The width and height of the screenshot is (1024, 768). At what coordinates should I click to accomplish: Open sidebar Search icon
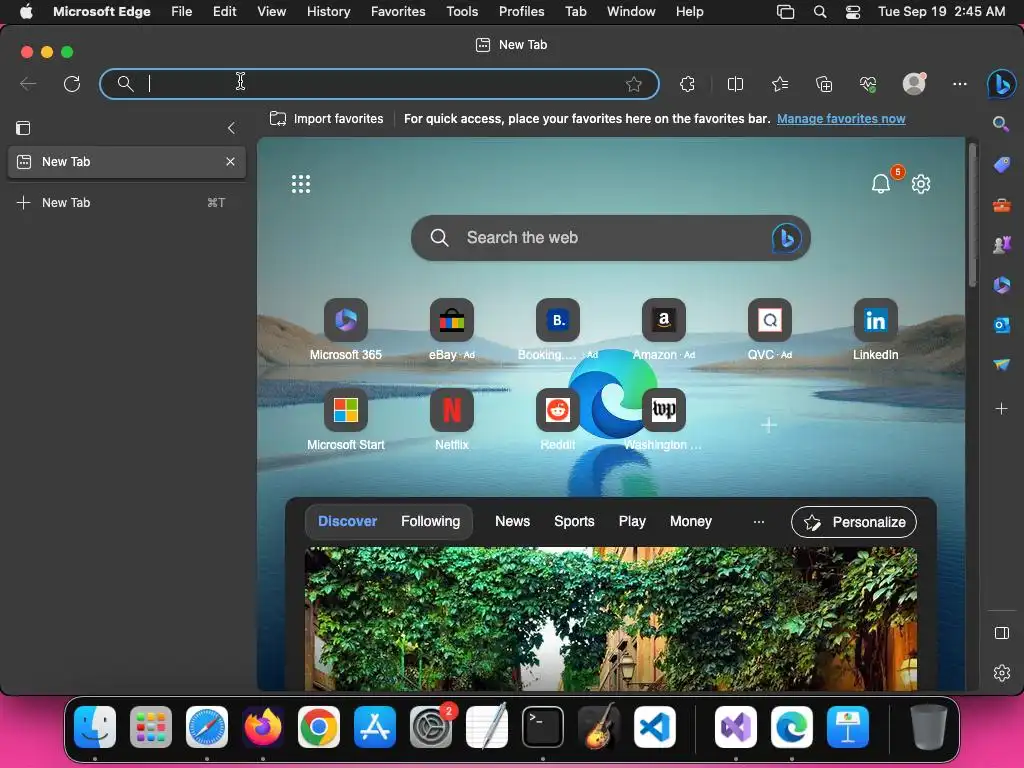[x=1001, y=123]
